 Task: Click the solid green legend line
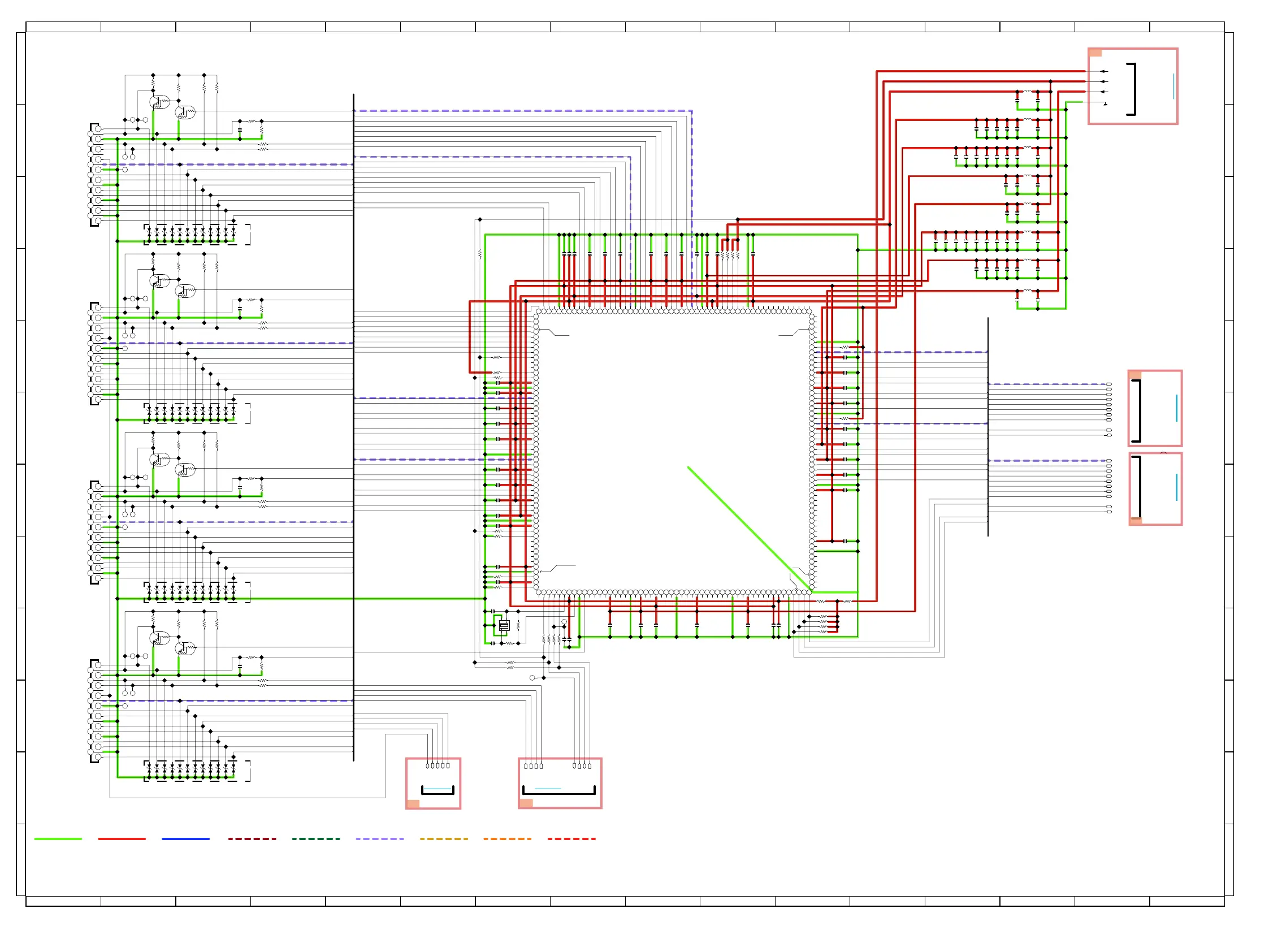coord(58,839)
